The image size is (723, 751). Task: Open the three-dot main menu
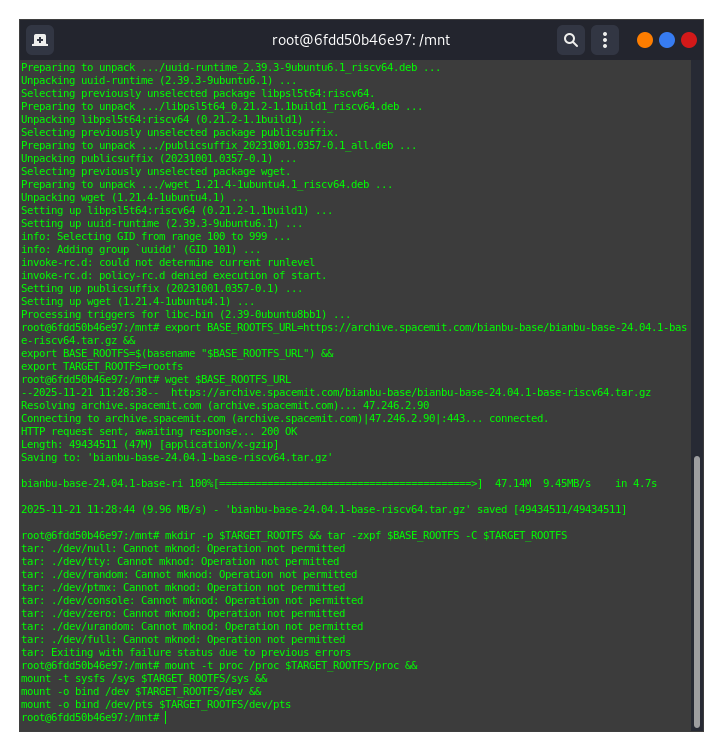(604, 40)
